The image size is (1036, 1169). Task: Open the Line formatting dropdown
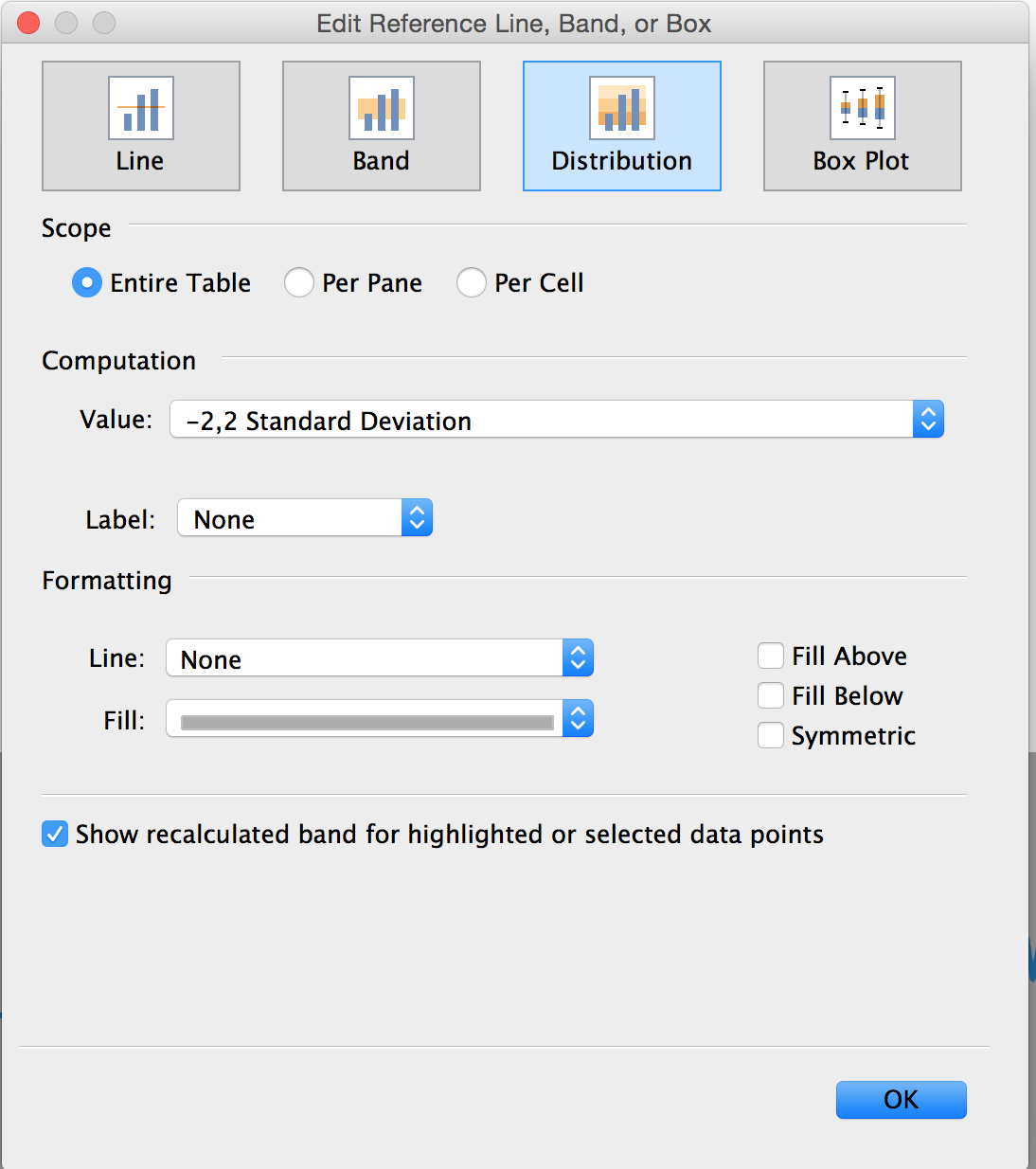[380, 657]
